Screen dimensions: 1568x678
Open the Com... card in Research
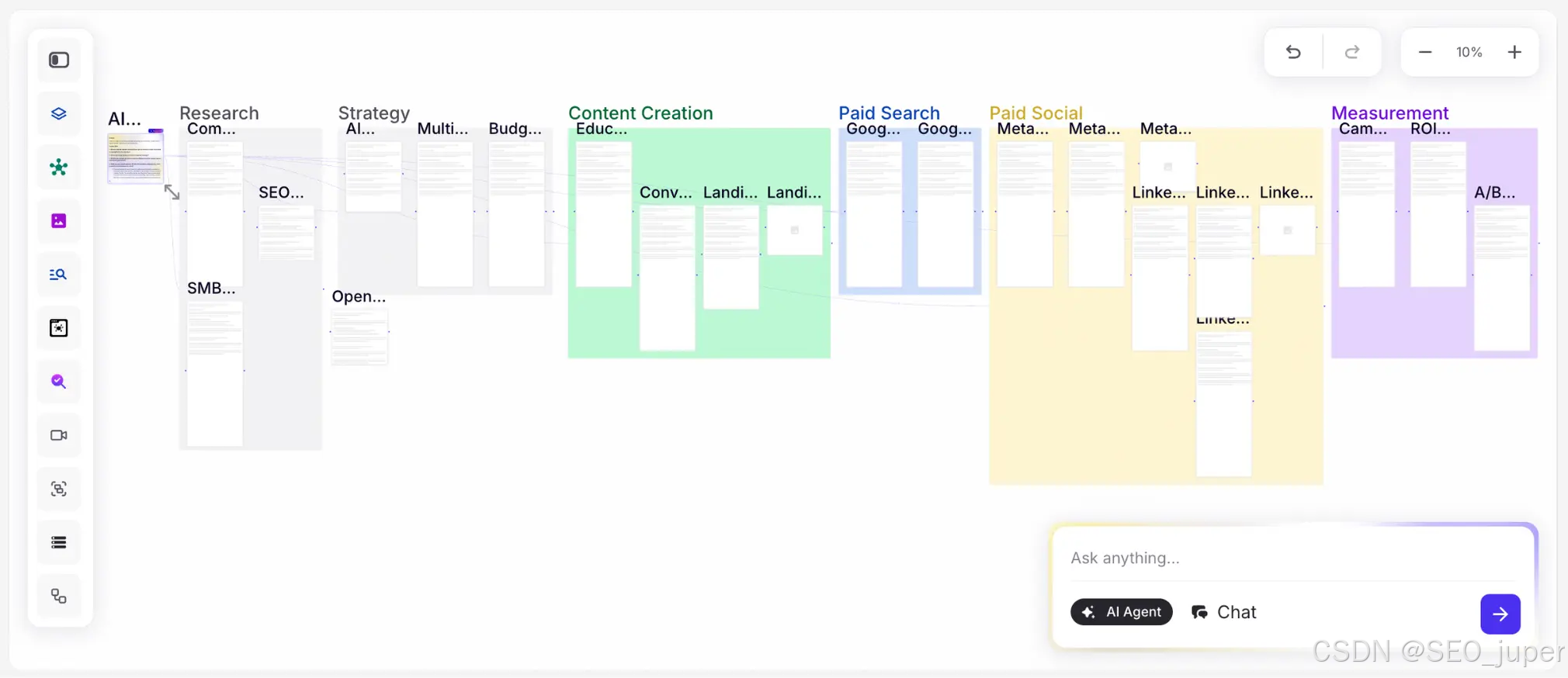click(215, 213)
